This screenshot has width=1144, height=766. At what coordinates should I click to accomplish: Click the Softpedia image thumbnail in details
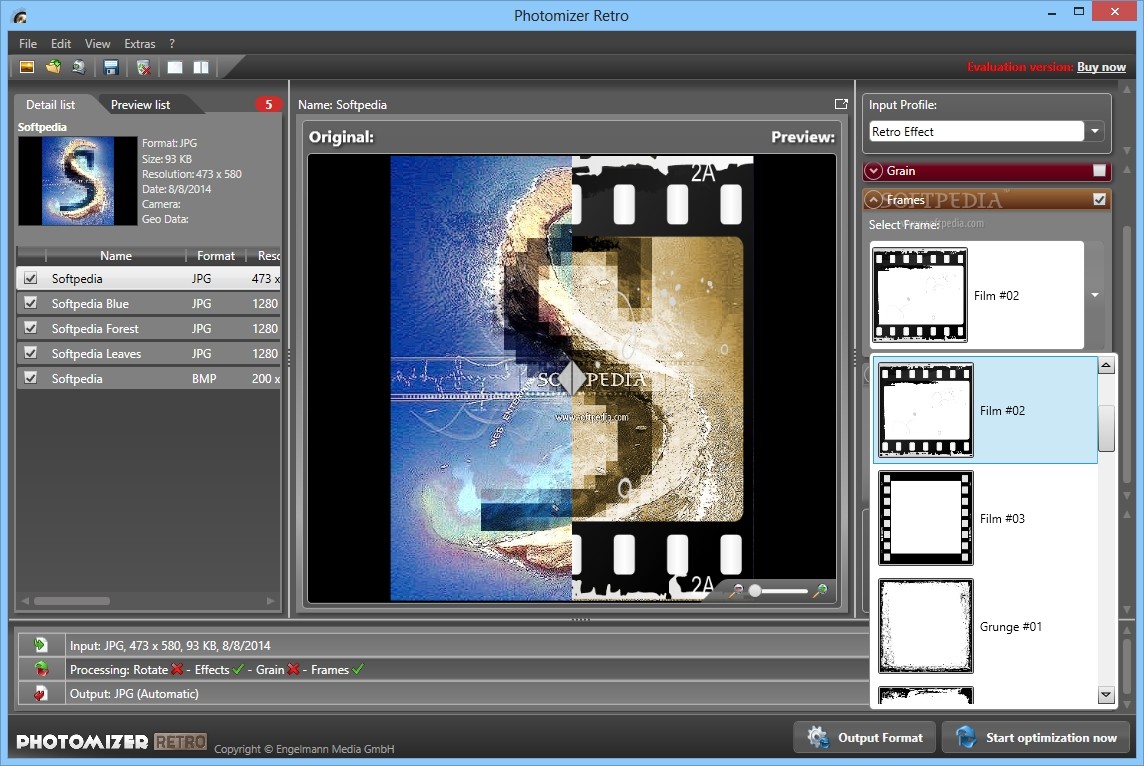coord(77,180)
